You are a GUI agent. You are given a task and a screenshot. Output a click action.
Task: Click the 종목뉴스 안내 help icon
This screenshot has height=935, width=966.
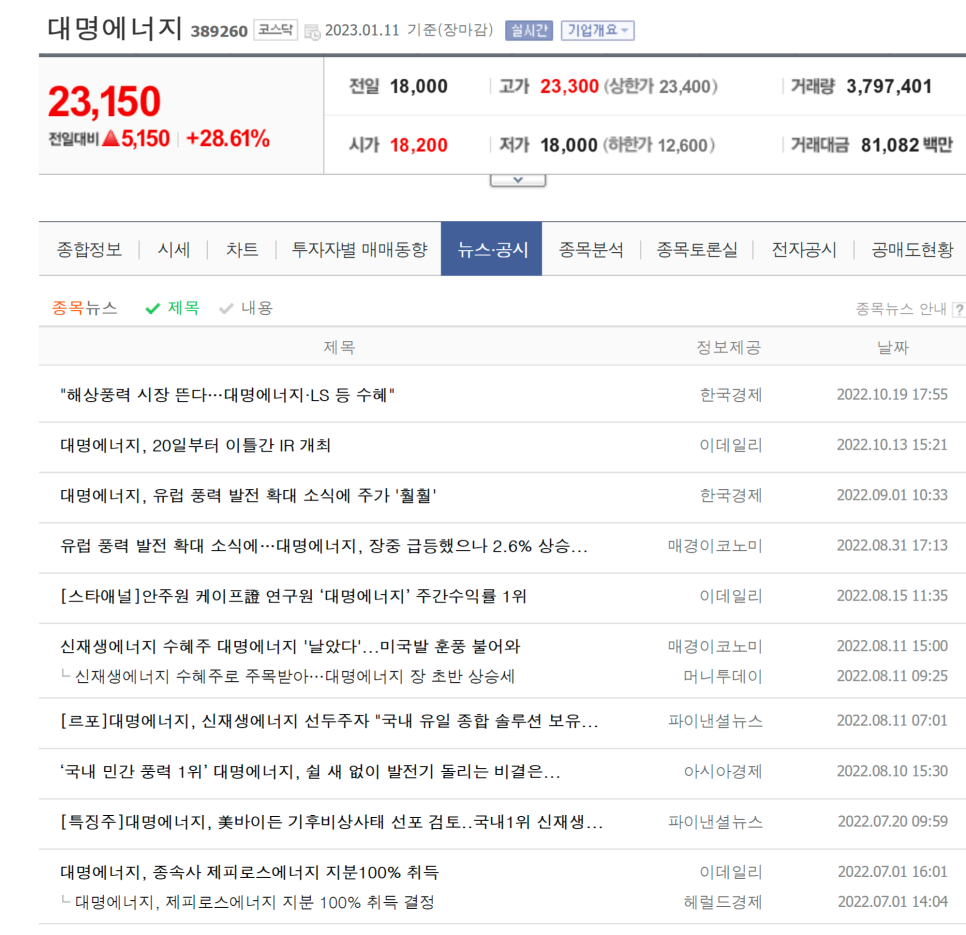[959, 309]
